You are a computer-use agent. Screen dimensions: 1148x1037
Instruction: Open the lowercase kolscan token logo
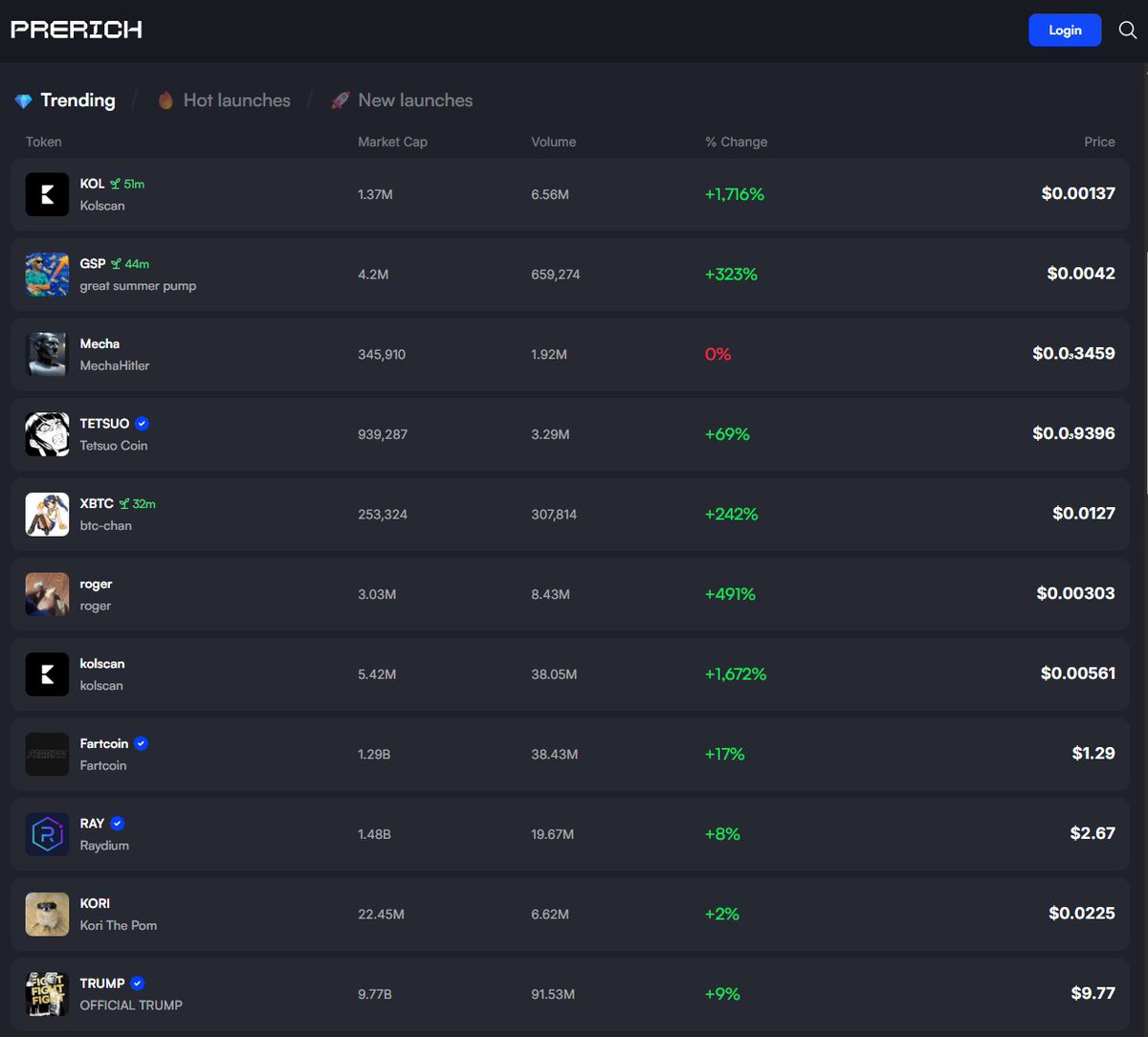tap(47, 674)
